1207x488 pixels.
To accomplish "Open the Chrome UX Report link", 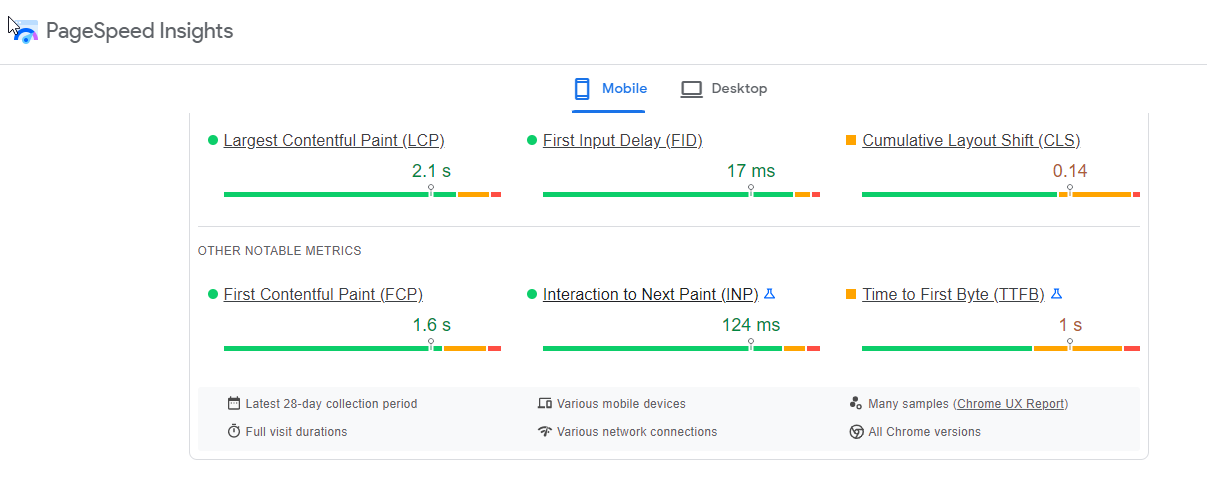I will click(x=1010, y=404).
